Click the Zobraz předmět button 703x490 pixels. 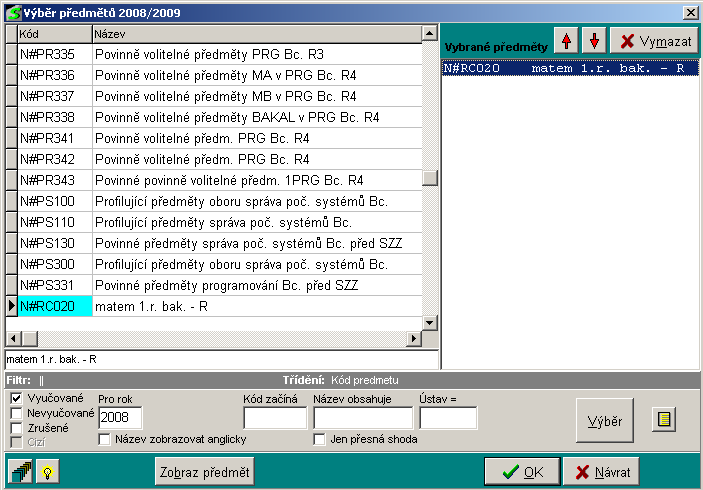point(205,472)
